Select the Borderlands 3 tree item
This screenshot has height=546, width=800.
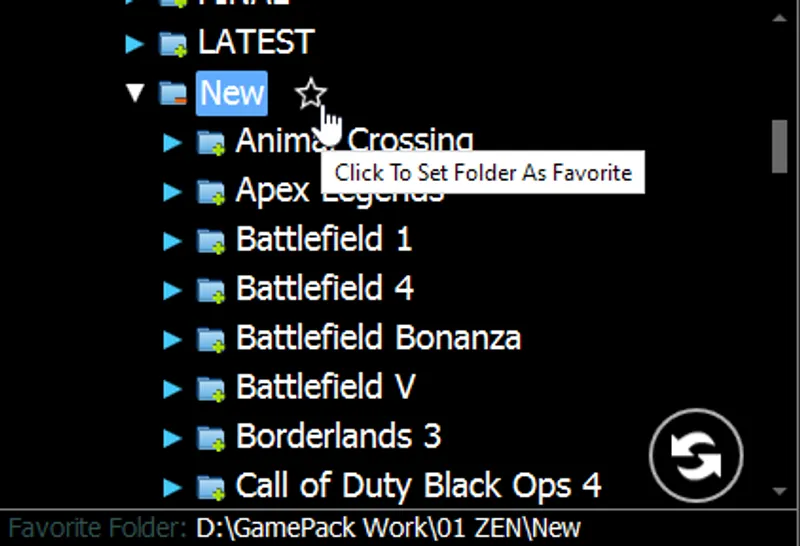pyautogui.click(x=338, y=436)
